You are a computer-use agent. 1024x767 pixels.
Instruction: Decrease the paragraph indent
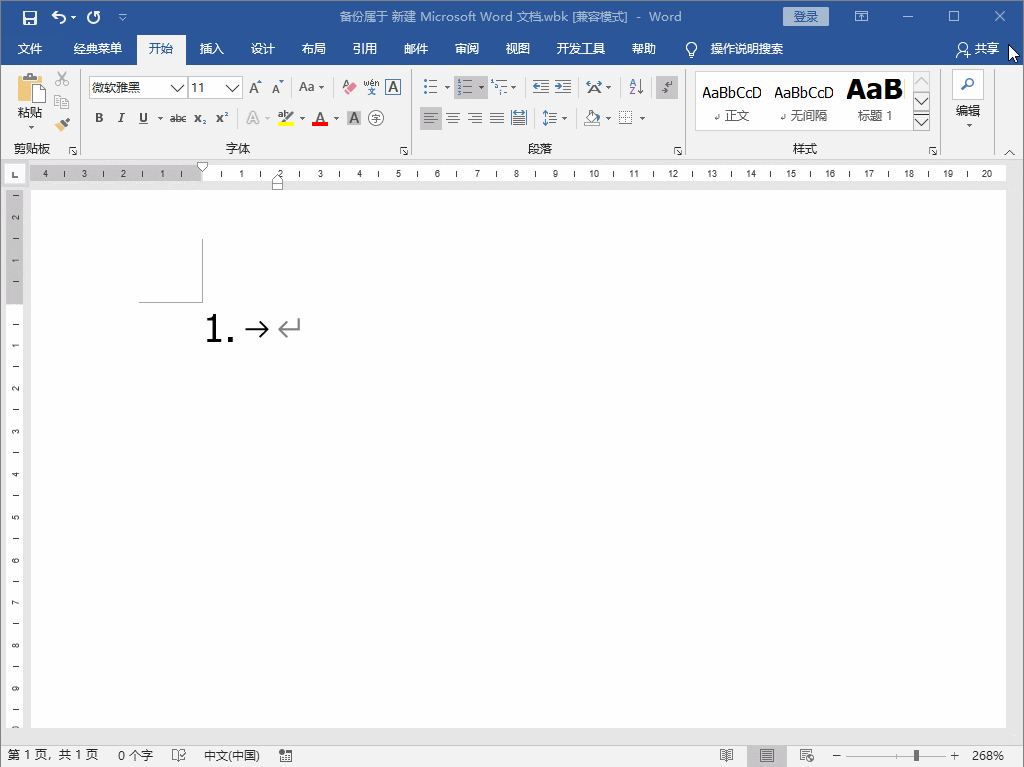pos(541,87)
